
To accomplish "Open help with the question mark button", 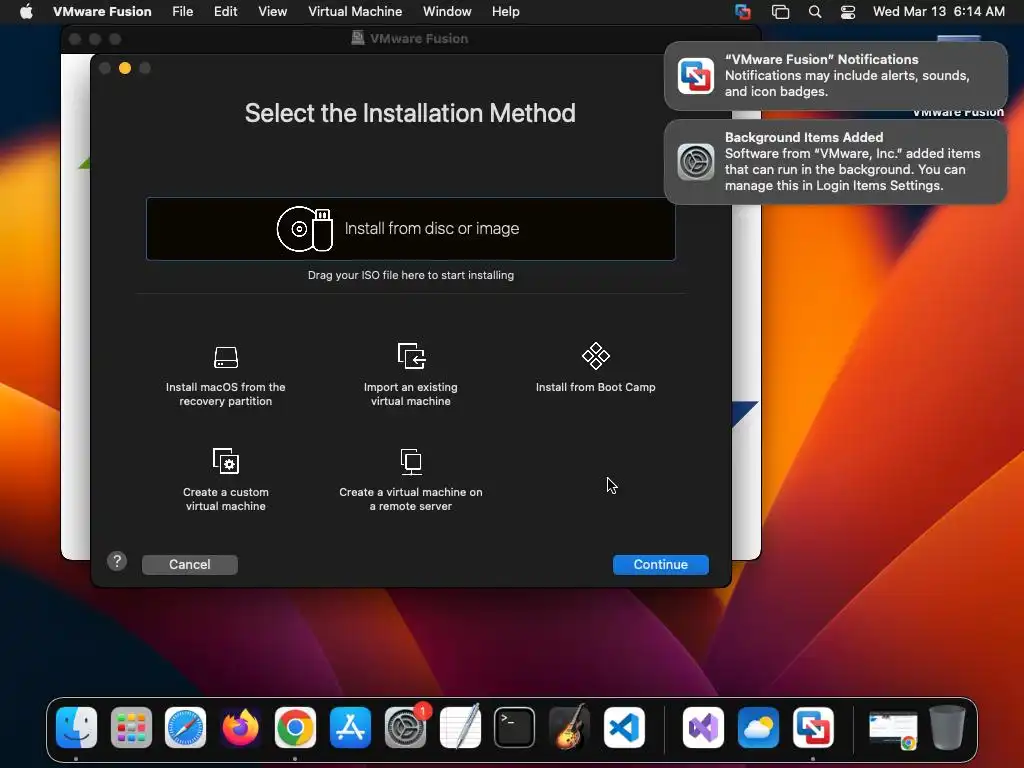I will [117, 561].
